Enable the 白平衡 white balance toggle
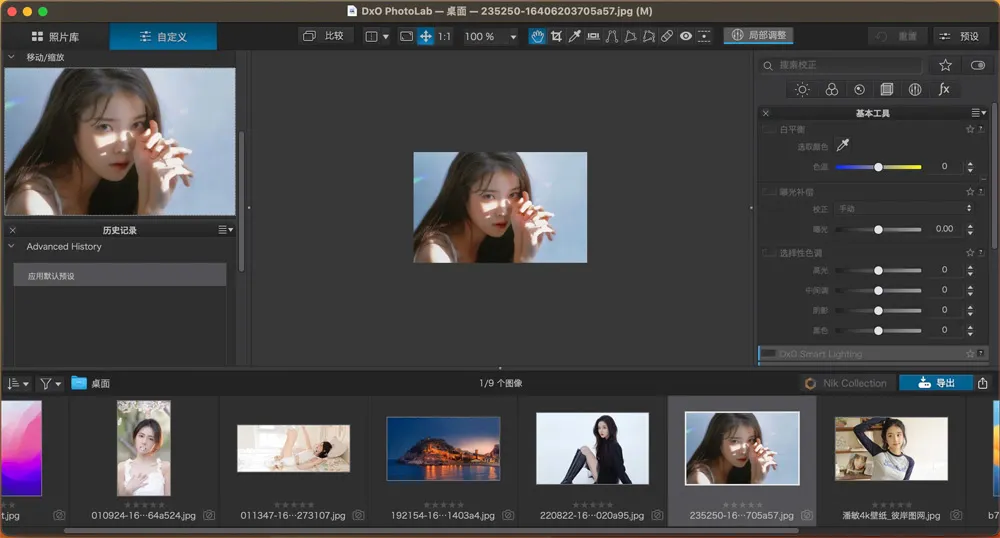1000x538 pixels. click(768, 129)
